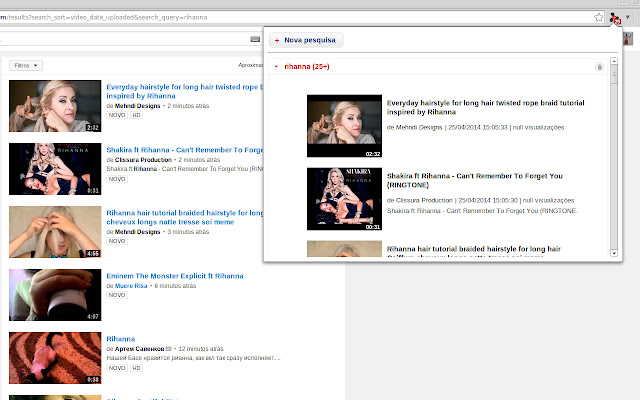Delete the rihanna saved search
640x400 pixels.
click(599, 67)
